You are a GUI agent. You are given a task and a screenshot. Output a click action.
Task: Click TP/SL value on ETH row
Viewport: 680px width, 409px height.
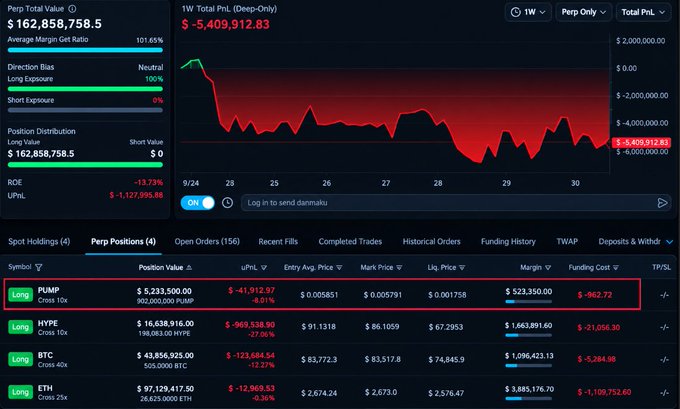point(664,393)
